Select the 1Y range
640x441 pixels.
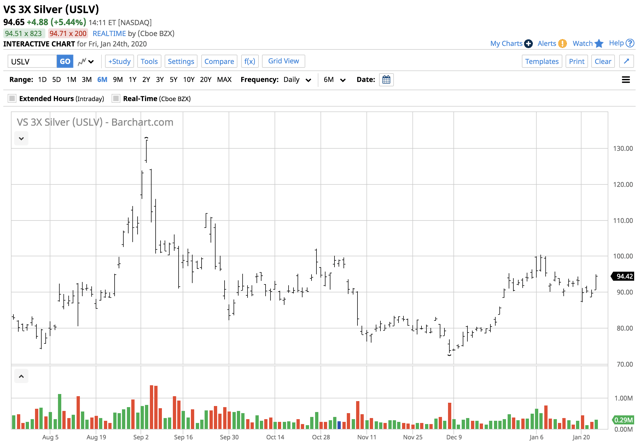pos(133,80)
